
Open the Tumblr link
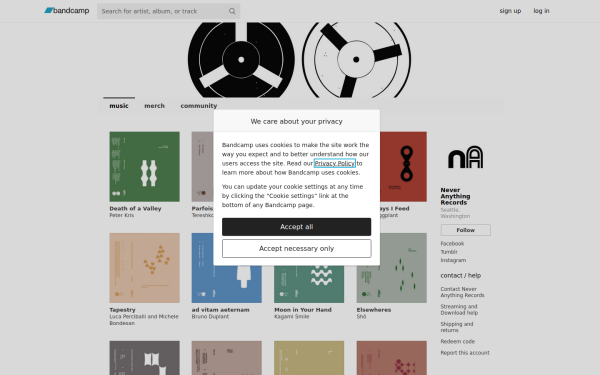click(x=449, y=252)
